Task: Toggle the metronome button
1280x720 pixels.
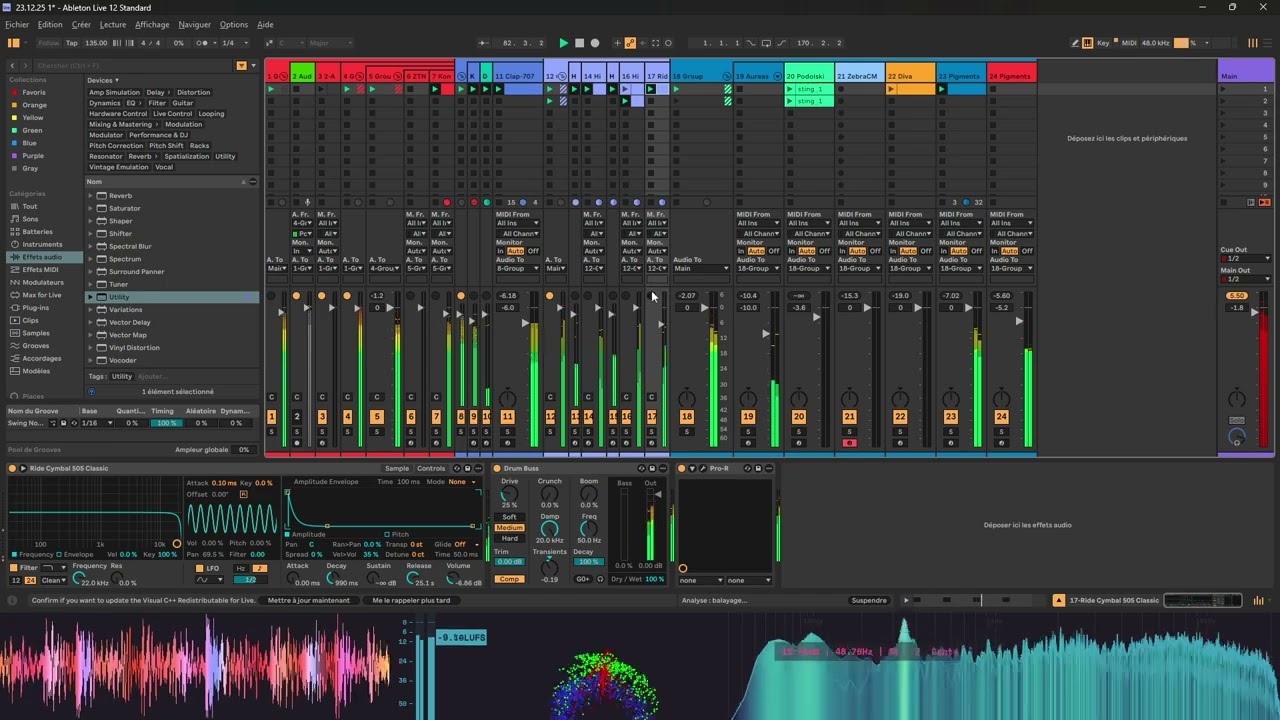Action: [202, 43]
